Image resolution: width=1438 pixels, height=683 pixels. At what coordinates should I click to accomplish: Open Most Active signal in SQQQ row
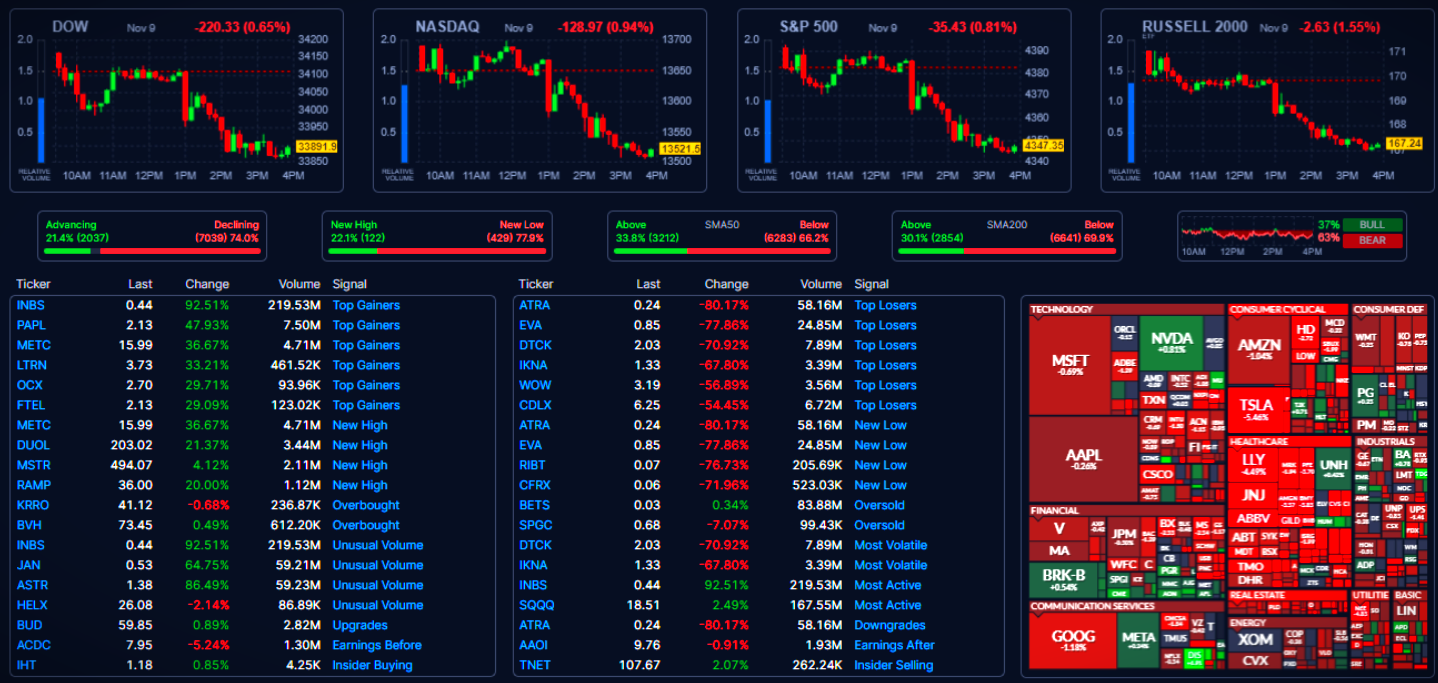[888, 605]
